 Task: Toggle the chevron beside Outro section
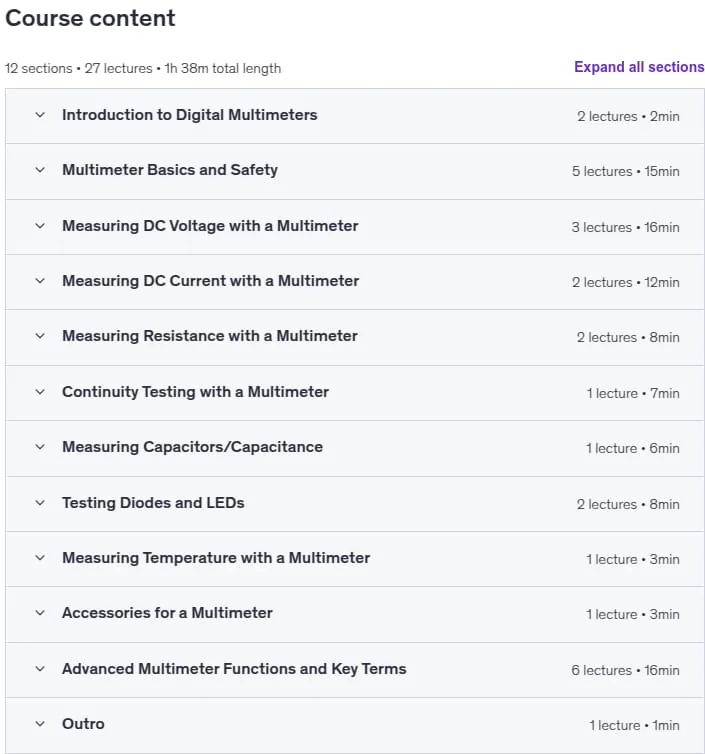[40, 724]
